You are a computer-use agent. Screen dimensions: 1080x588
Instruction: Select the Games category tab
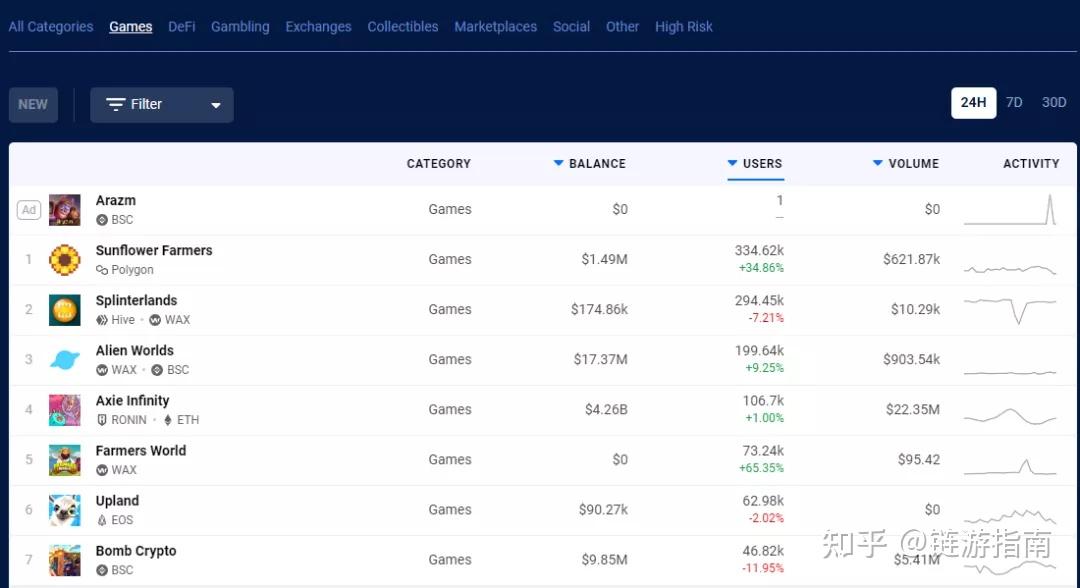[x=131, y=27]
